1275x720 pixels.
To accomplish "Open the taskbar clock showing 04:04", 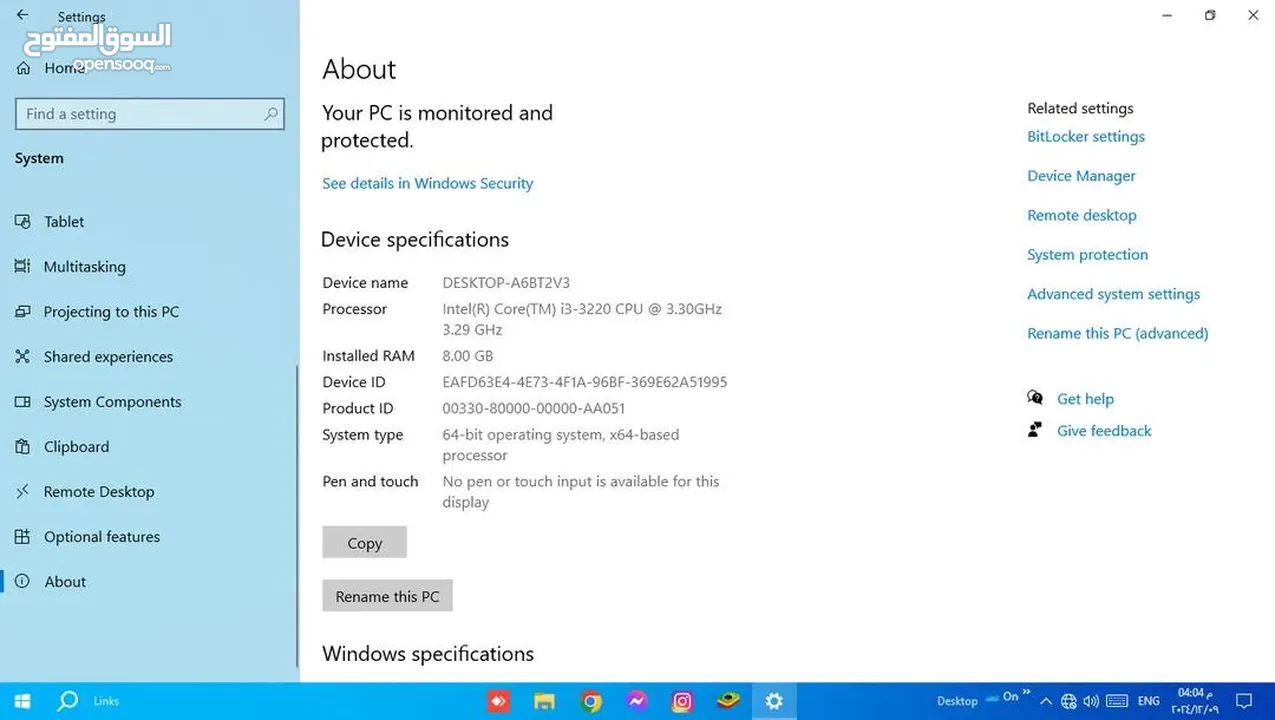I will point(1195,701).
